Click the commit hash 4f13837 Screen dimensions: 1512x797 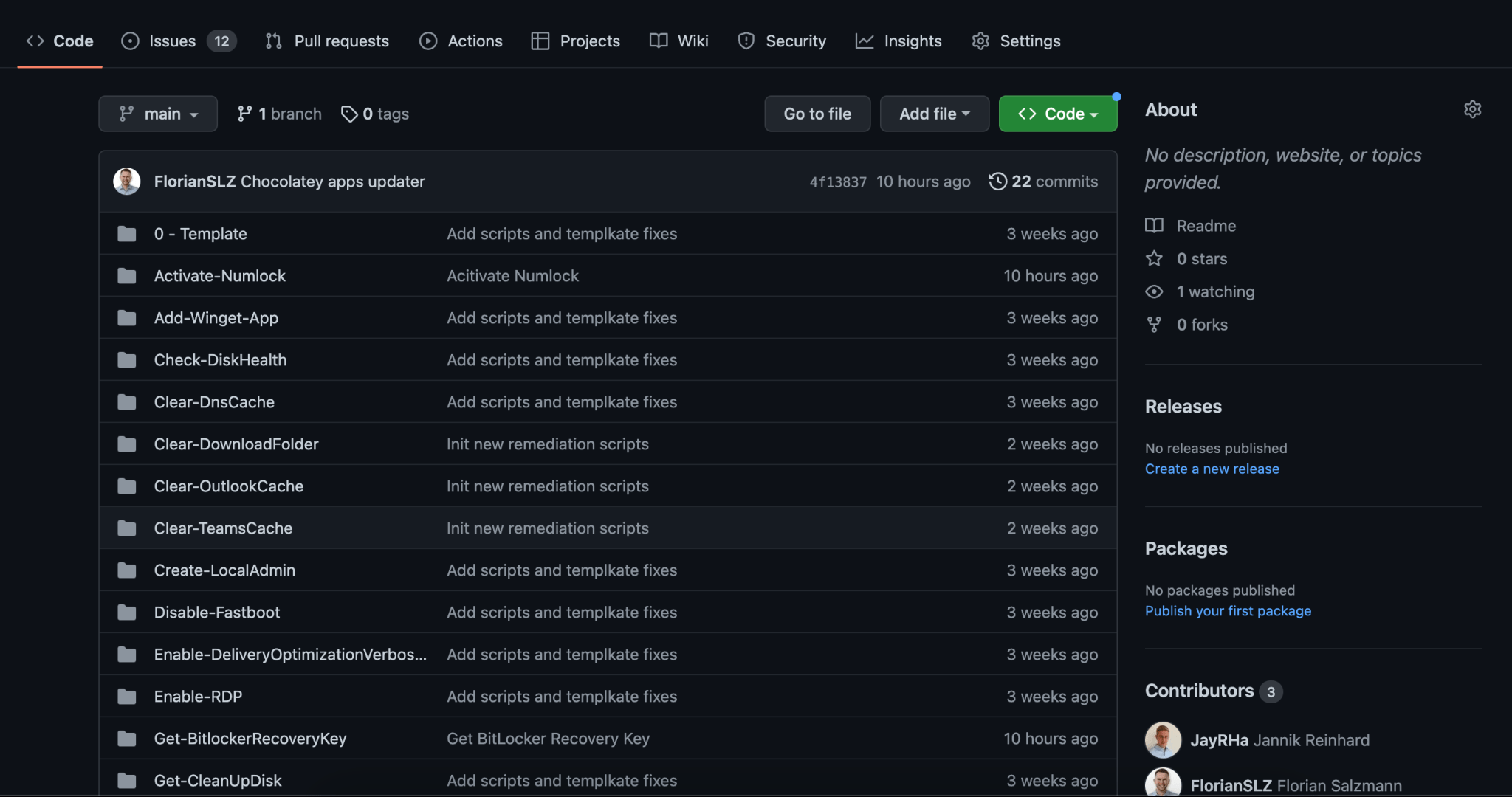tap(838, 181)
